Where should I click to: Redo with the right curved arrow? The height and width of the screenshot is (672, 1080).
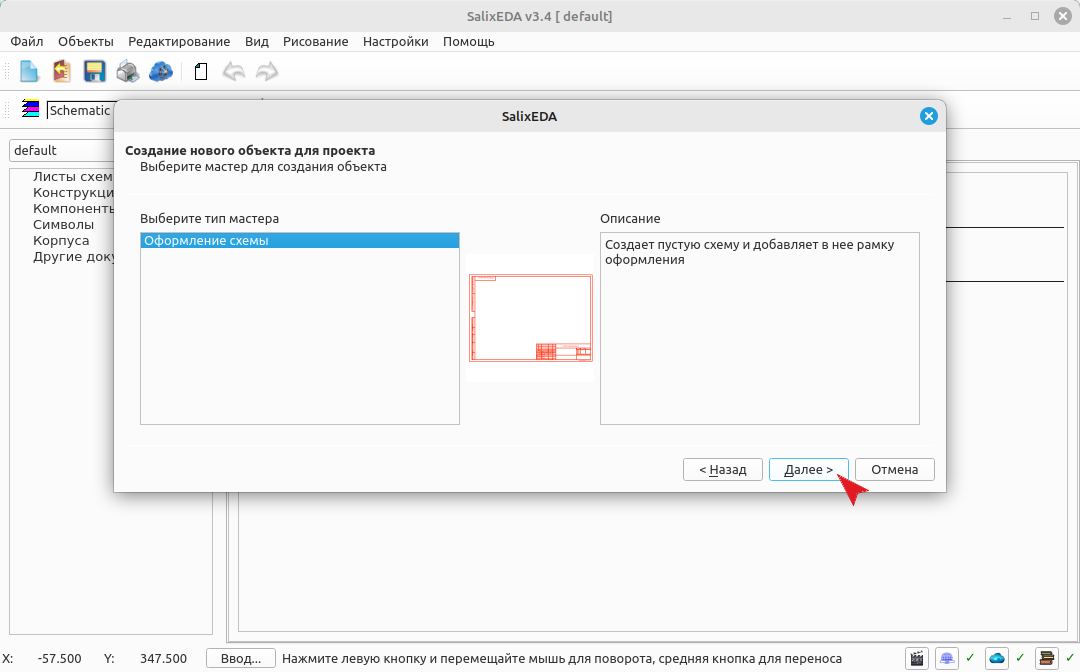(x=267, y=72)
